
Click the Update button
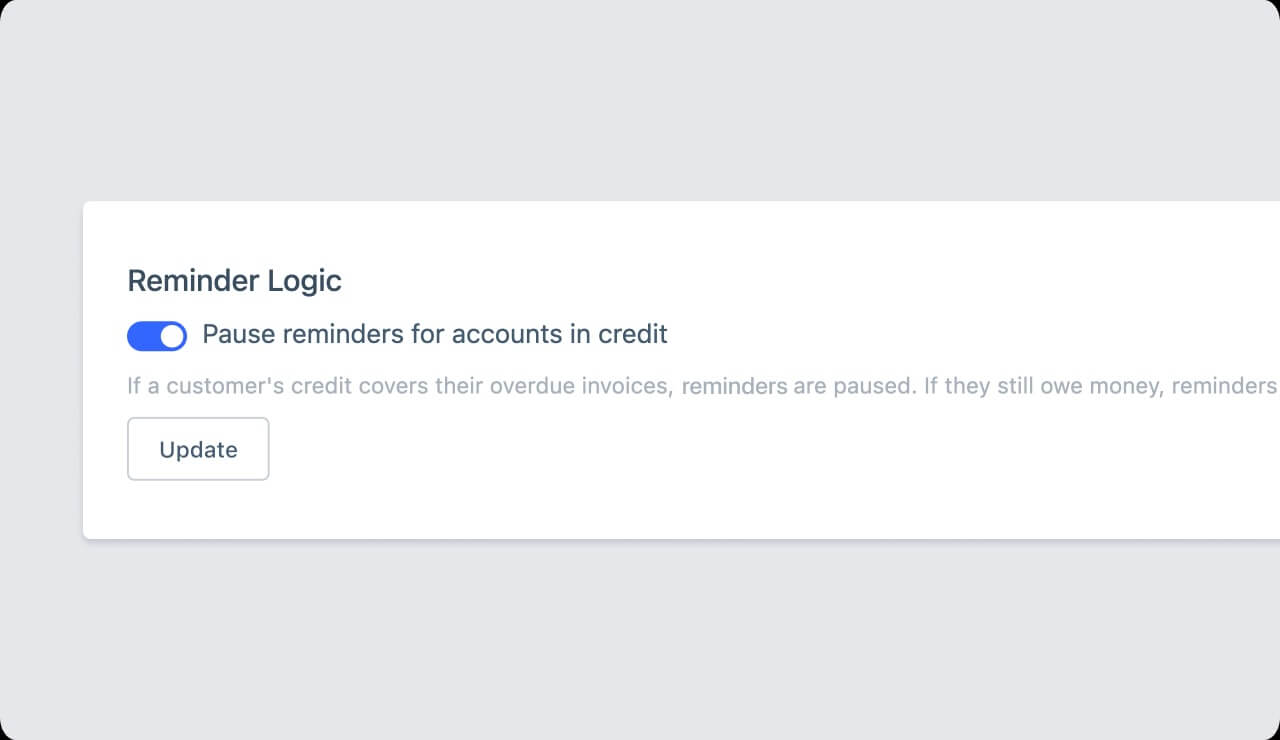point(198,449)
